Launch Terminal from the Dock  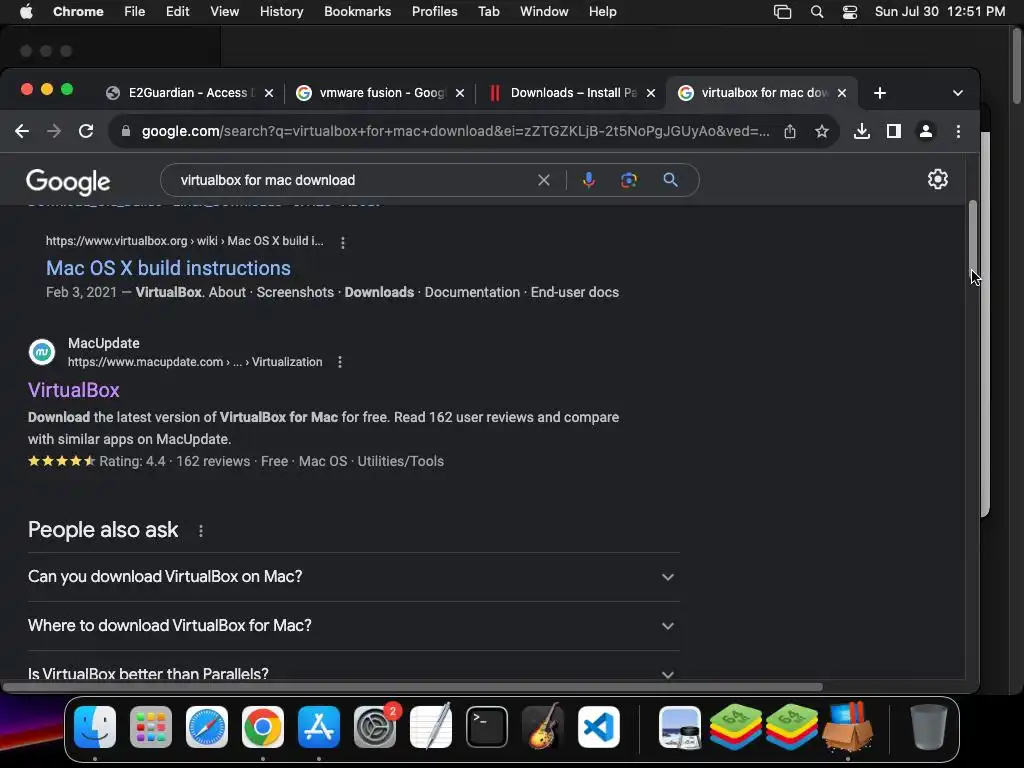(x=487, y=727)
